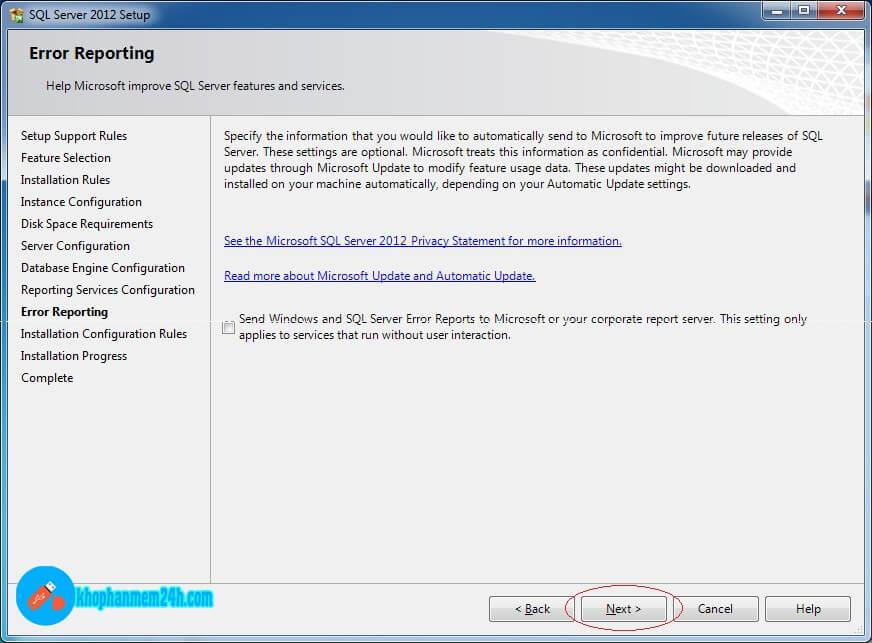Open Read more about Microsoft Update link
Screen dimensions: 872x643
tap(379, 276)
